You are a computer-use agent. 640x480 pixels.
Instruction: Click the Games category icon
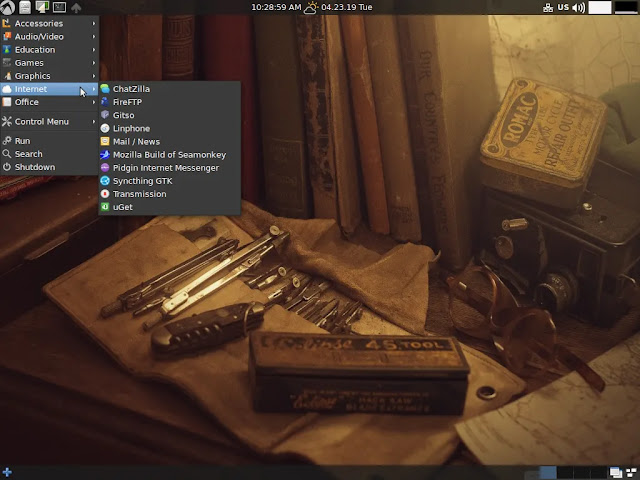7,62
